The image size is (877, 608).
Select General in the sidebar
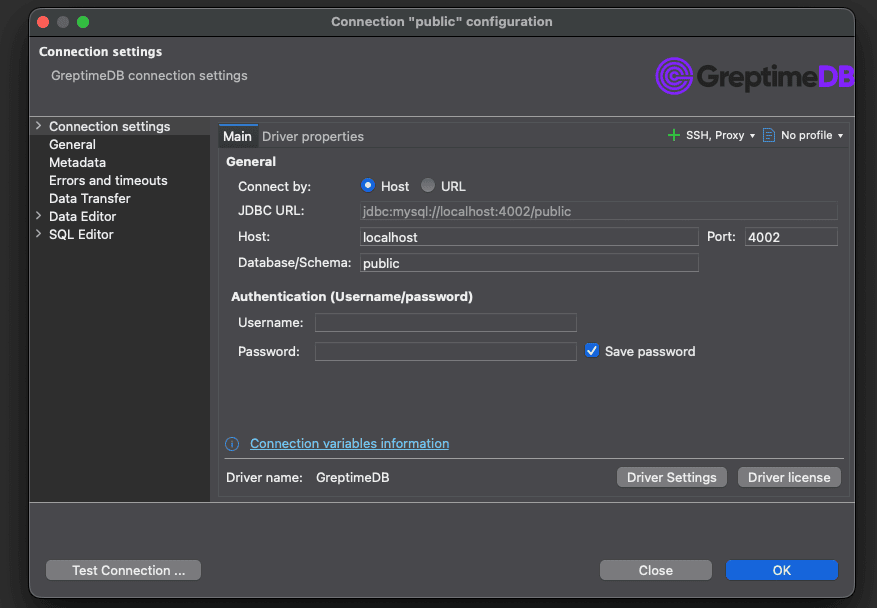coord(73,144)
